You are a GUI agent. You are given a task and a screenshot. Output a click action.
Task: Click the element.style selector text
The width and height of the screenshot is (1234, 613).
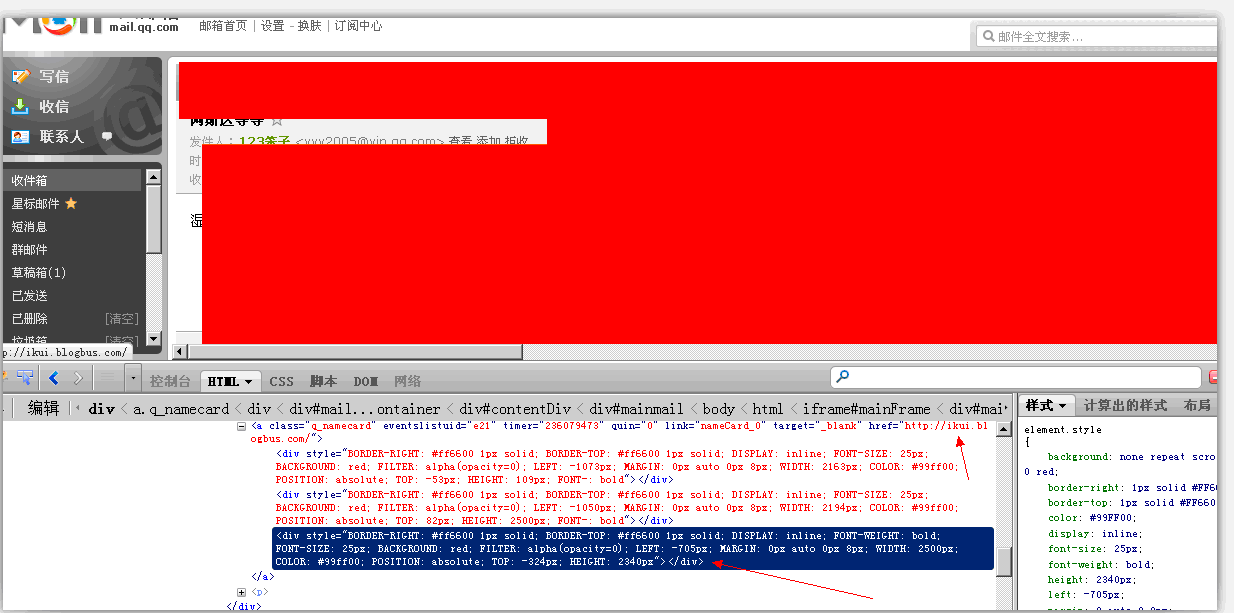click(1062, 430)
